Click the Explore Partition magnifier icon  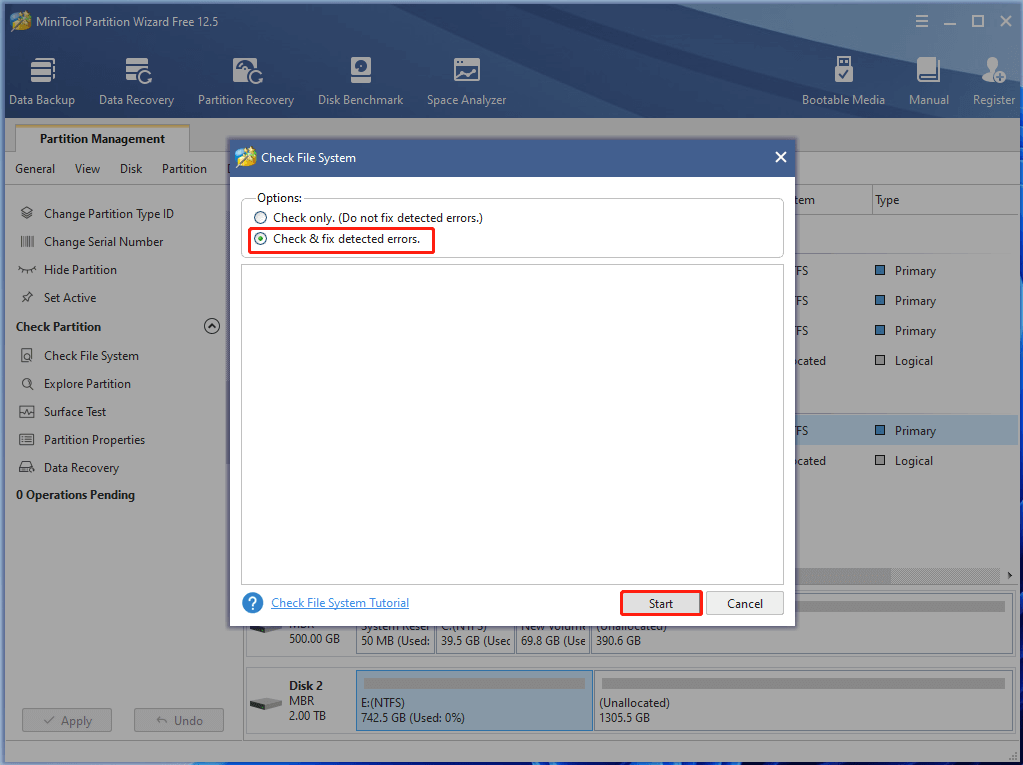pyautogui.click(x=27, y=383)
